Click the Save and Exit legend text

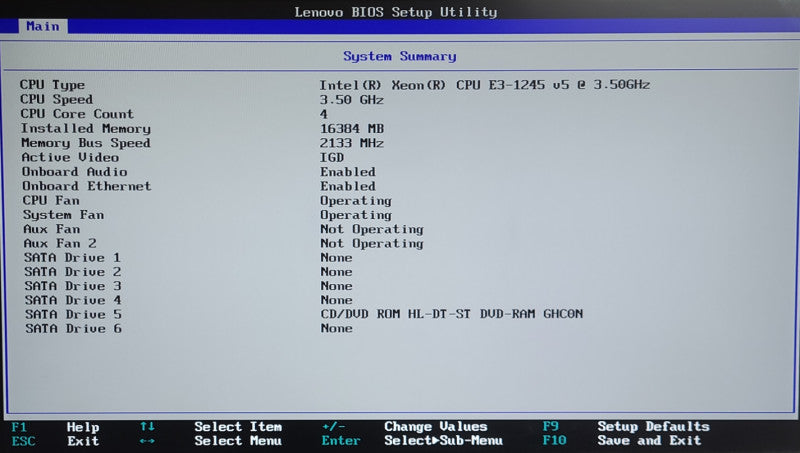point(649,440)
